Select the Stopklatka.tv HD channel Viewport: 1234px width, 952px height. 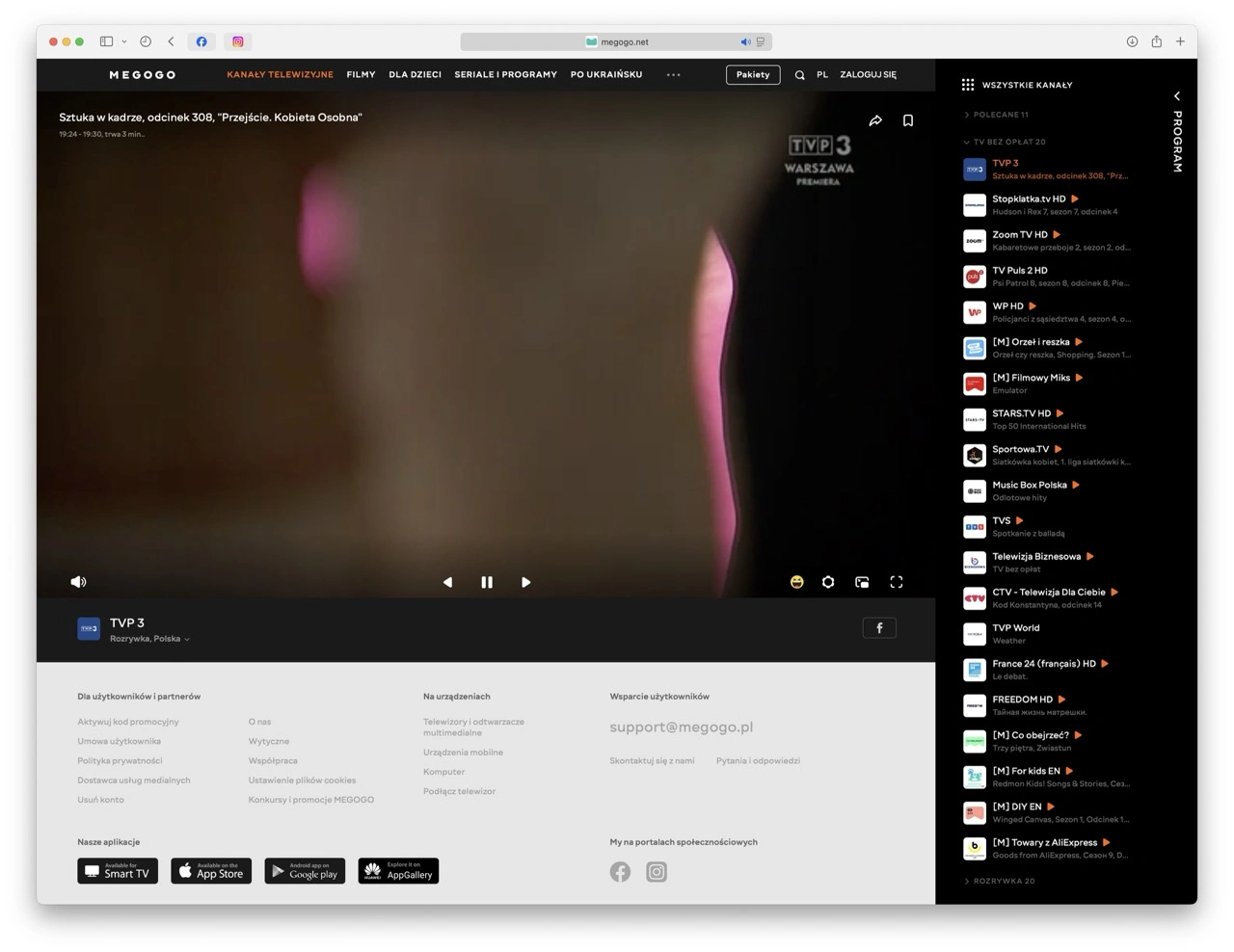pyautogui.click(x=1047, y=205)
